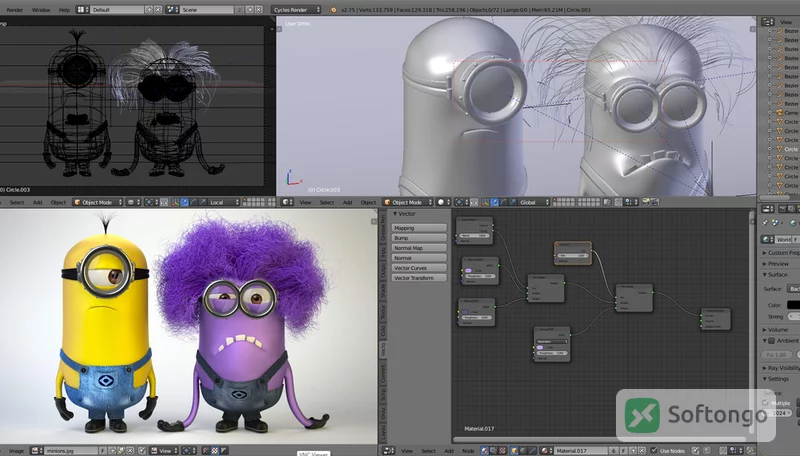Click the Normal Map node button
Screen dimensions: 800x456
click(419, 248)
